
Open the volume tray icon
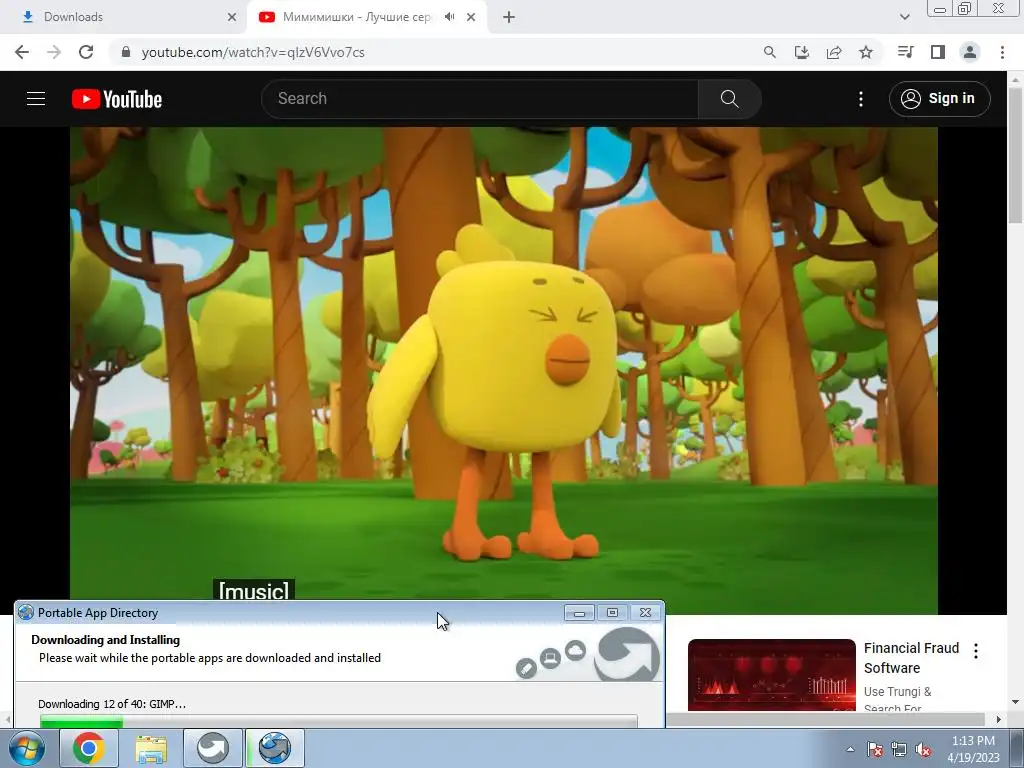(x=923, y=749)
